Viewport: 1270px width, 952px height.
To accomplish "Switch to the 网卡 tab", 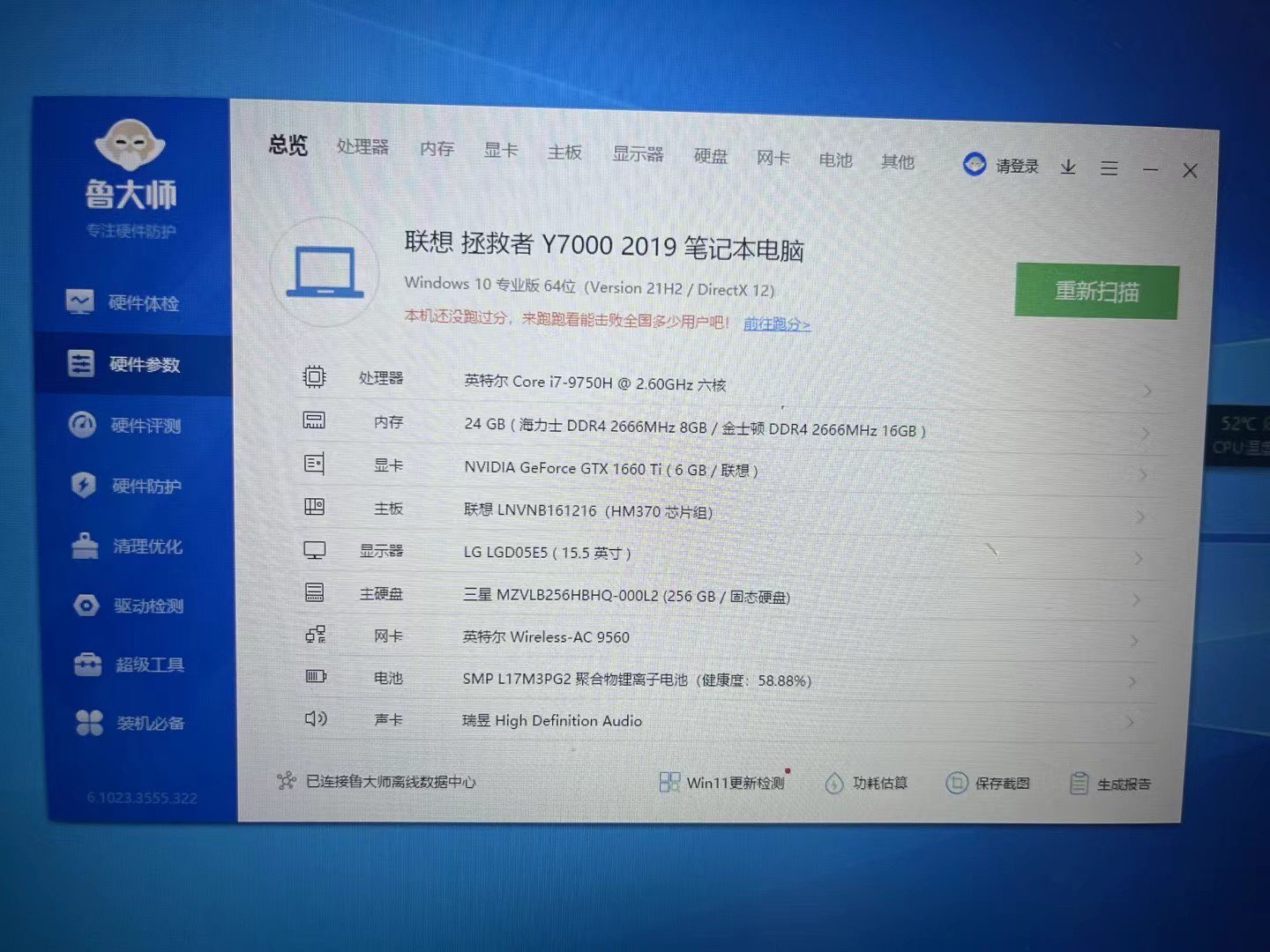I will click(773, 159).
